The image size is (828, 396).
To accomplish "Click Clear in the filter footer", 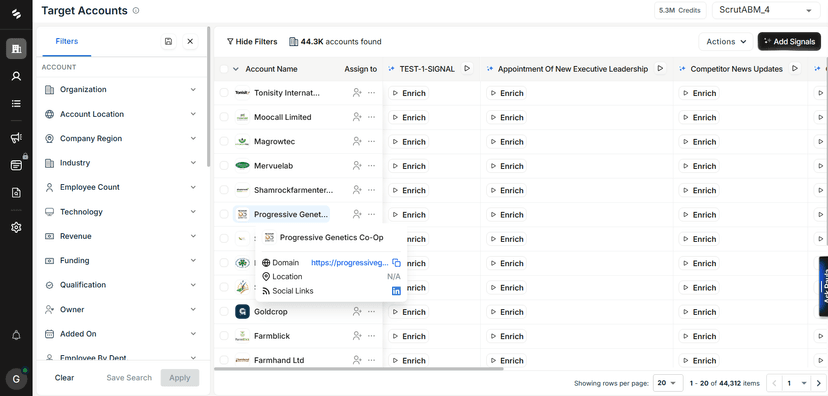I will (x=64, y=378).
